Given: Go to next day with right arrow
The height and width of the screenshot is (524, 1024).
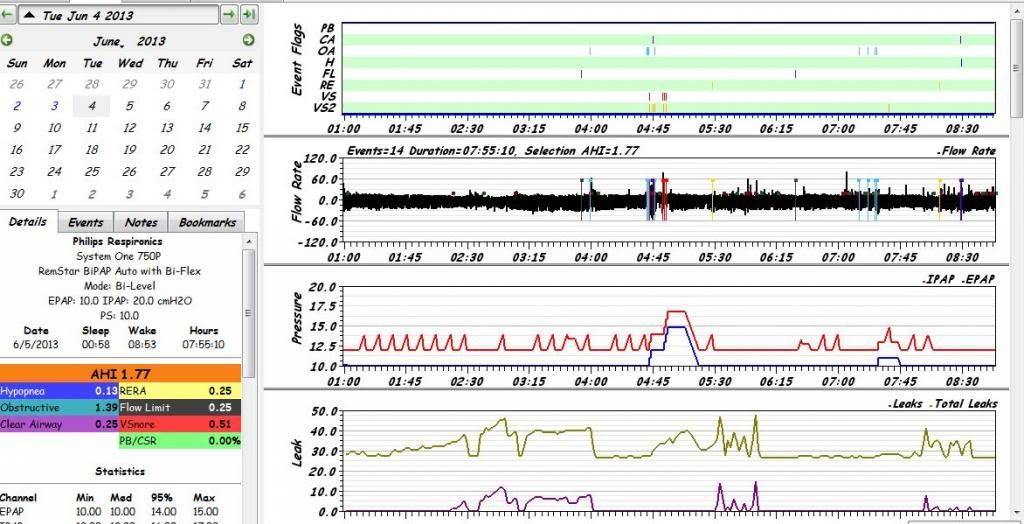Looking at the screenshot, I should coord(228,15).
